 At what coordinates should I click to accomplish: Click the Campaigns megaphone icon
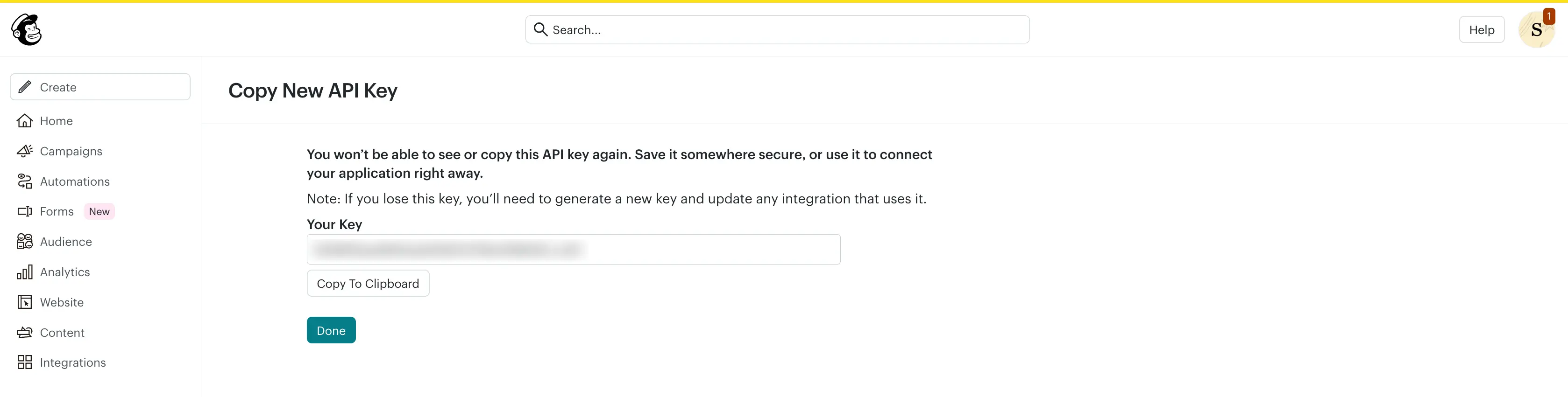pyautogui.click(x=24, y=151)
